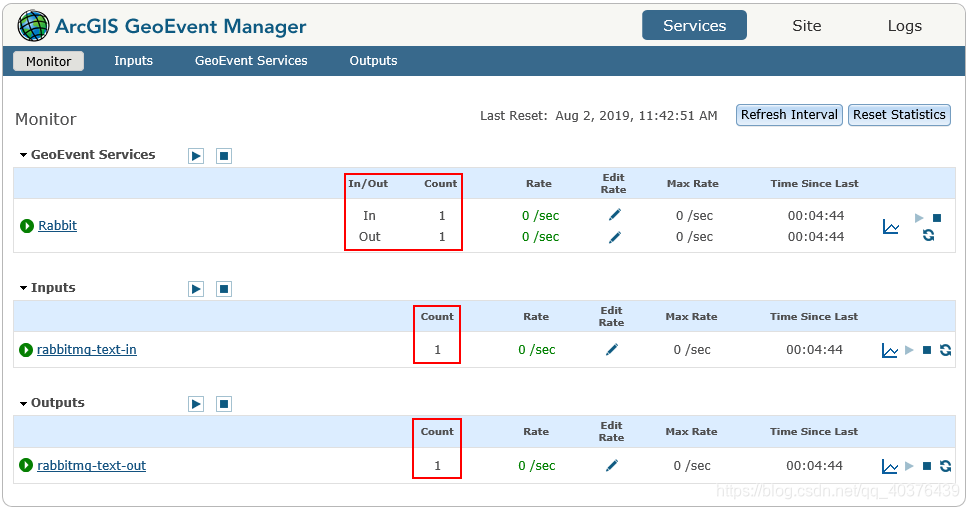Click the ArcGIS GeoEvent Manager globe logo

[x=33, y=26]
